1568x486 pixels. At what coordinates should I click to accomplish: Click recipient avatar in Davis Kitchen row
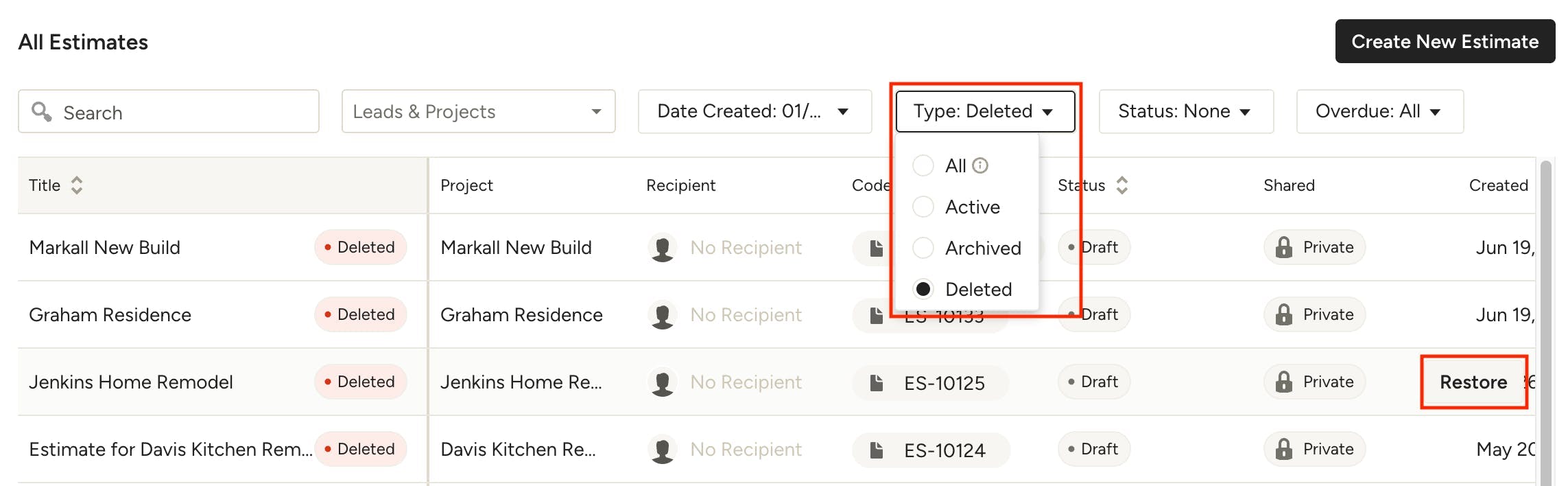click(663, 450)
